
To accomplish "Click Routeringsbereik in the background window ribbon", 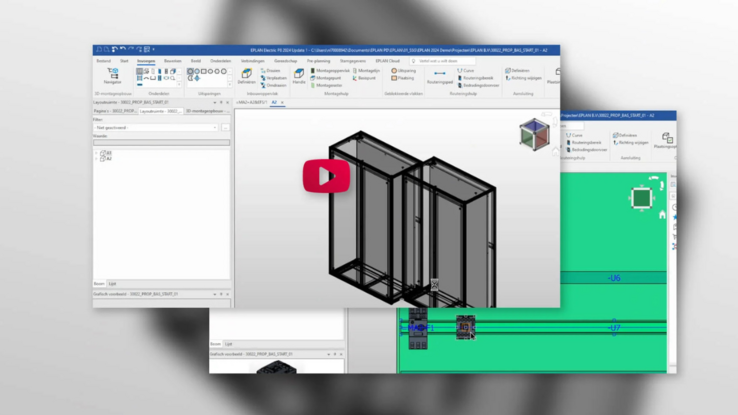I will pyautogui.click(x=584, y=143).
